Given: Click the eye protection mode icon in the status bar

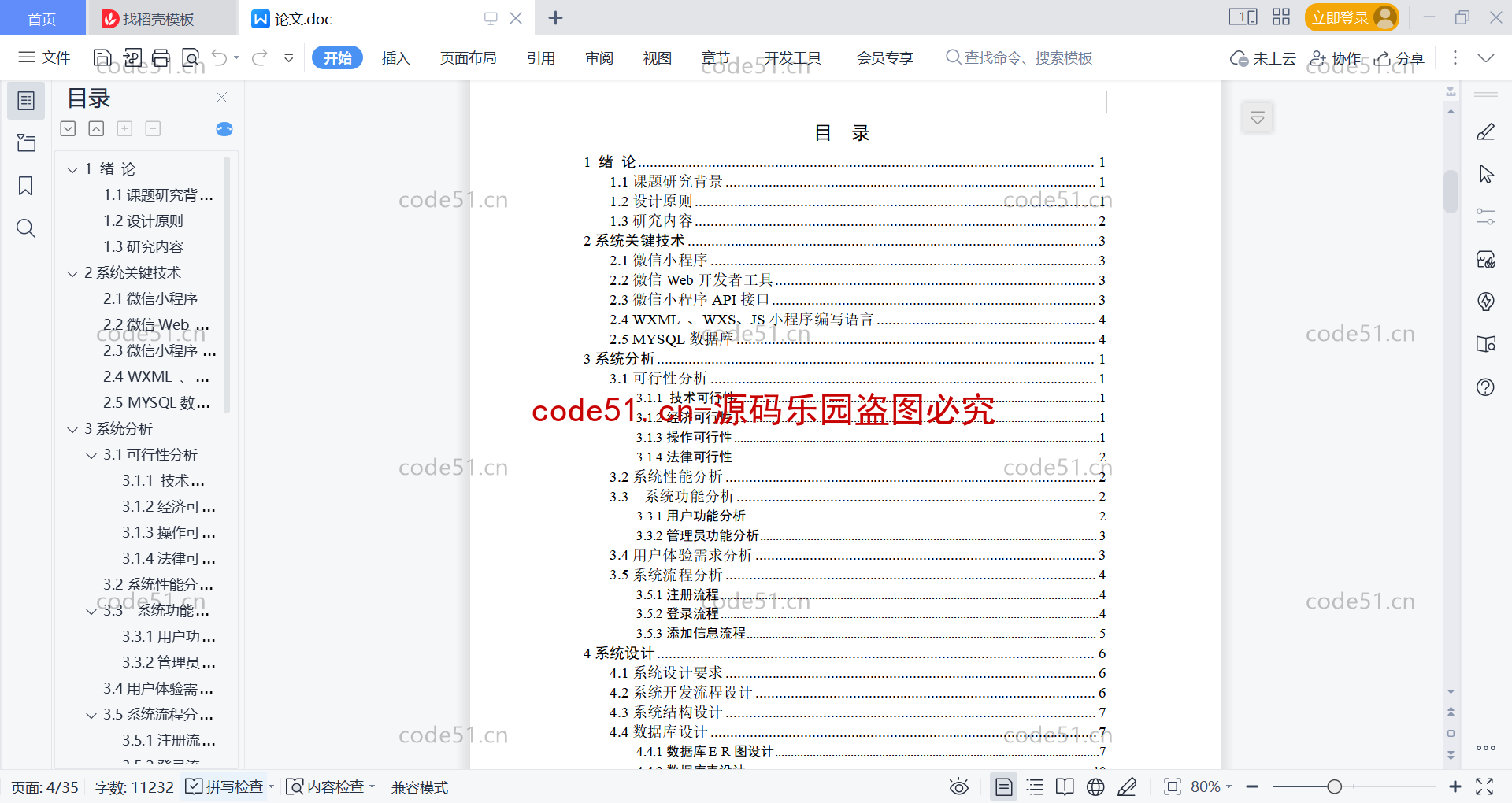Looking at the screenshot, I should coord(958,786).
